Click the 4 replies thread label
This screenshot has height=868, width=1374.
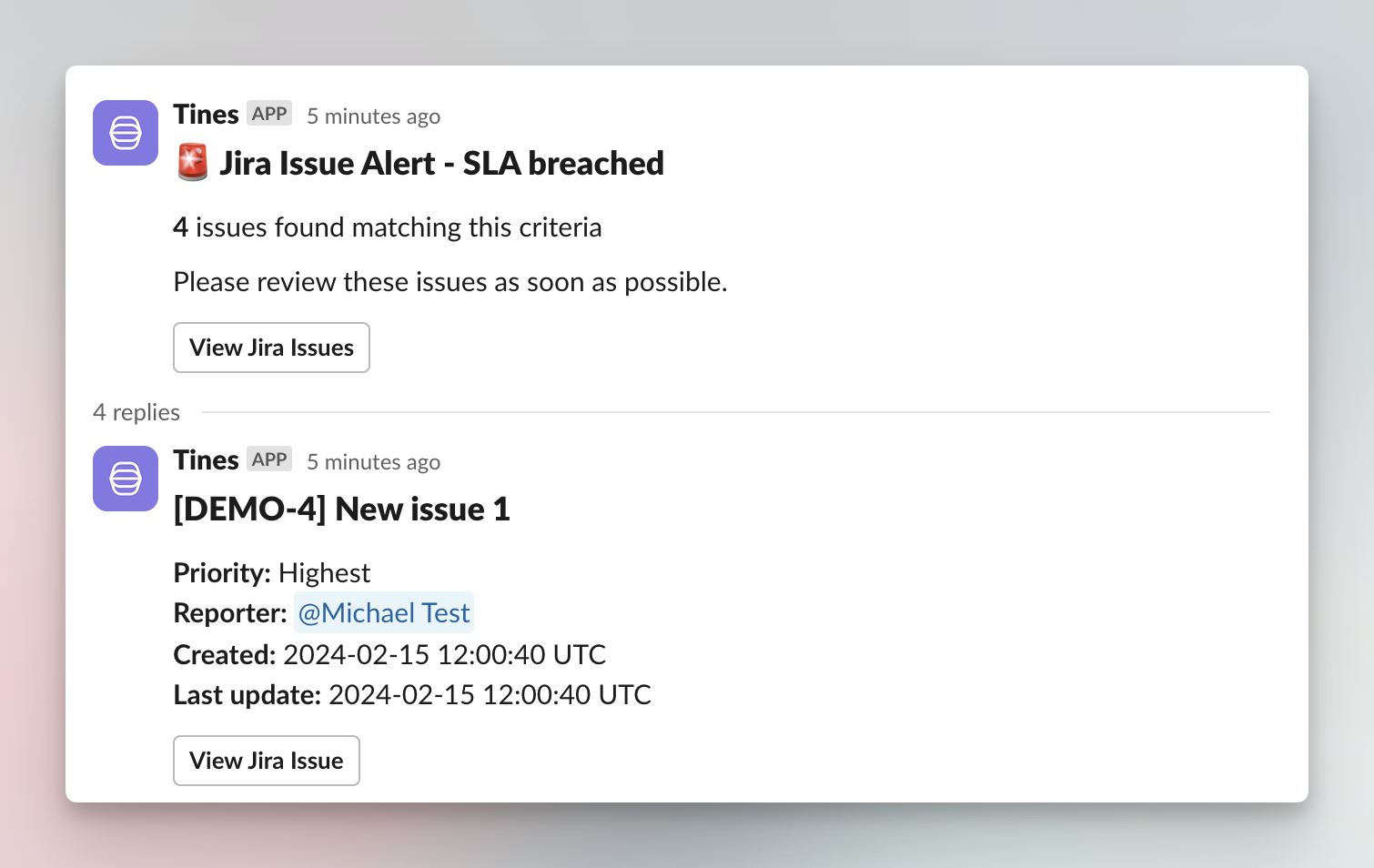point(136,412)
